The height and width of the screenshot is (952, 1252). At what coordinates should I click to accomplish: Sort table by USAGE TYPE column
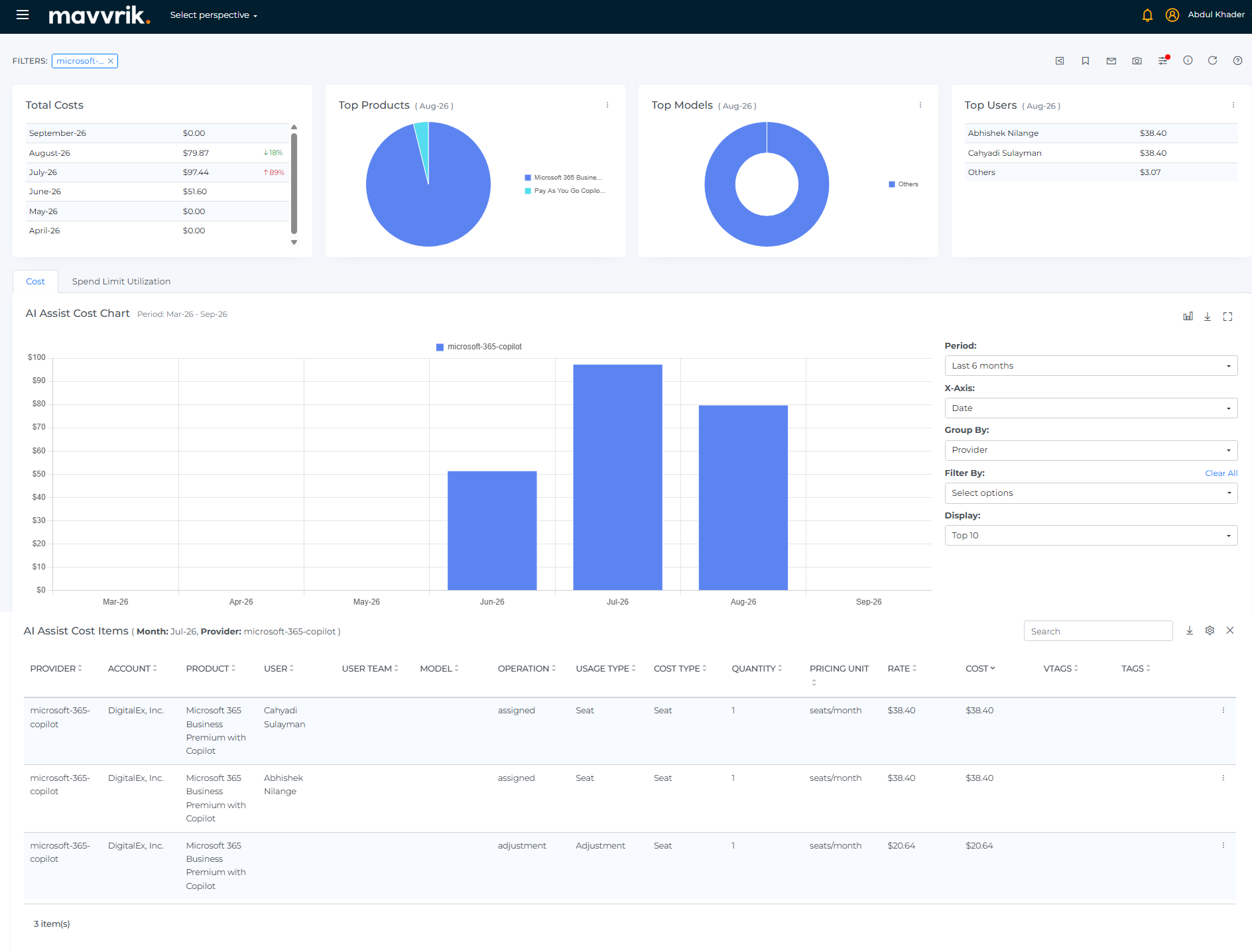[606, 668]
